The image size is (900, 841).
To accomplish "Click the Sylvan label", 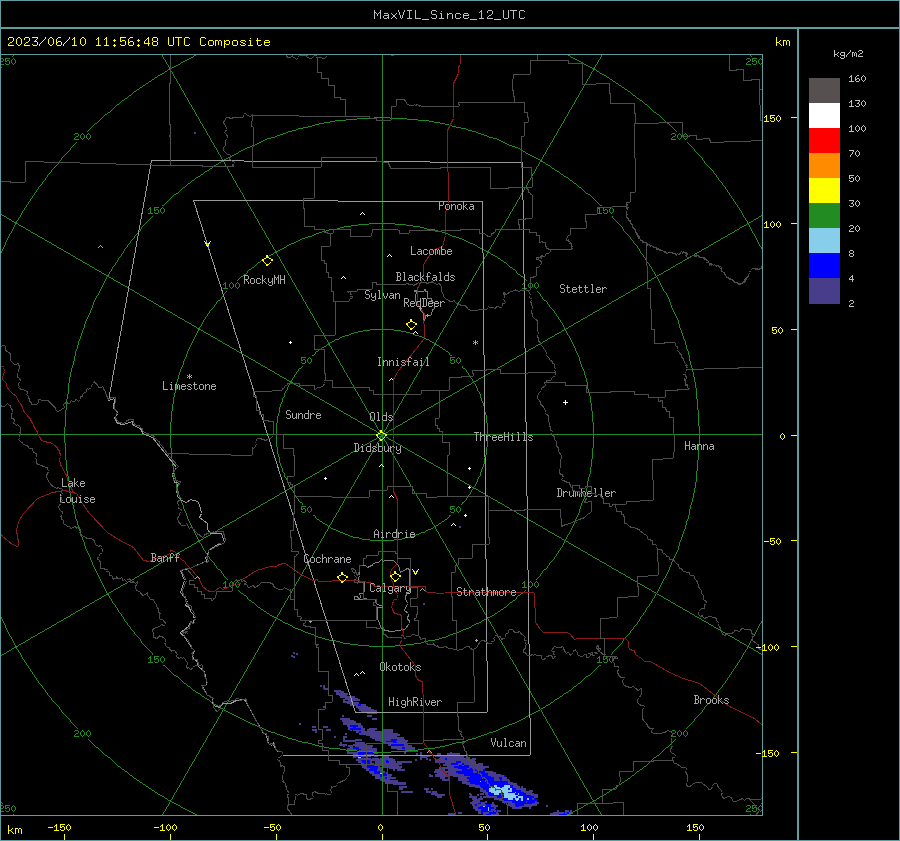I will coord(382,295).
